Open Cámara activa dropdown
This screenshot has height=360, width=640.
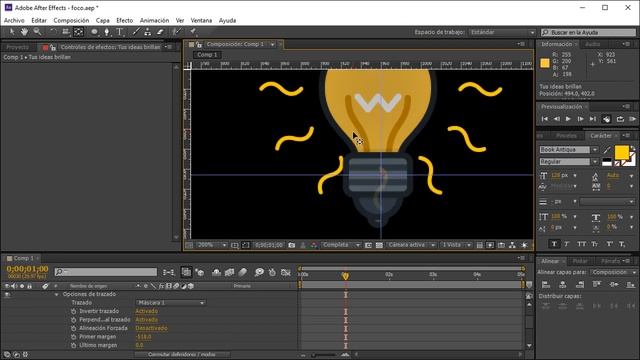pos(411,245)
